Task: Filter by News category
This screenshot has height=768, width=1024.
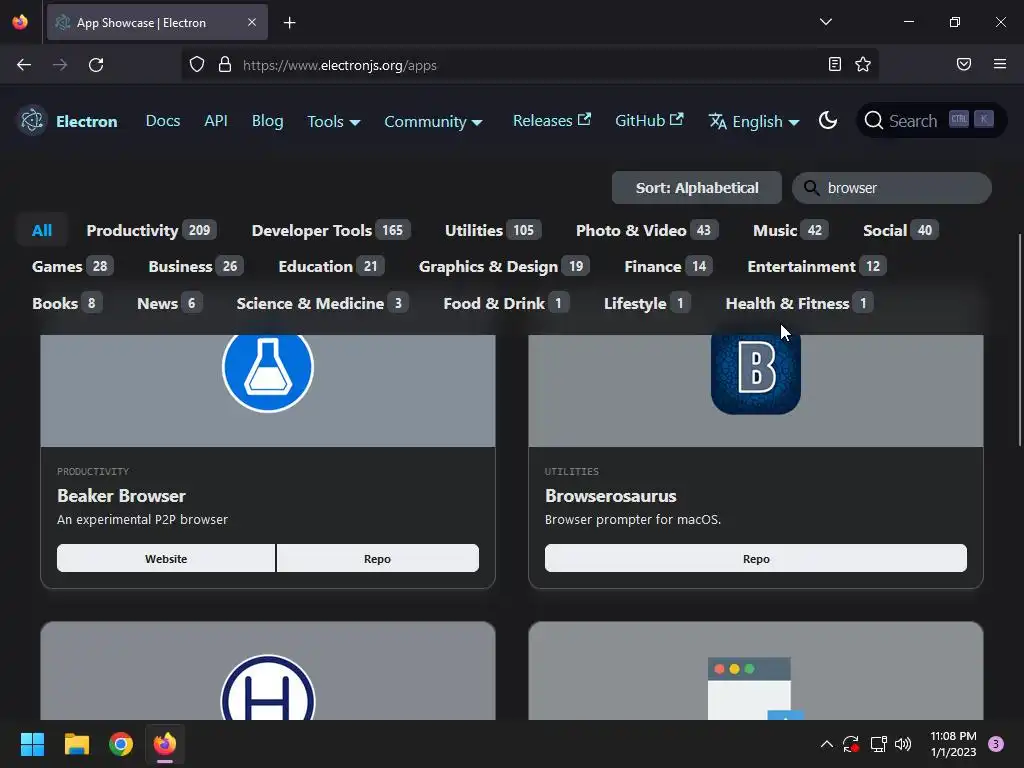Action: tap(169, 303)
